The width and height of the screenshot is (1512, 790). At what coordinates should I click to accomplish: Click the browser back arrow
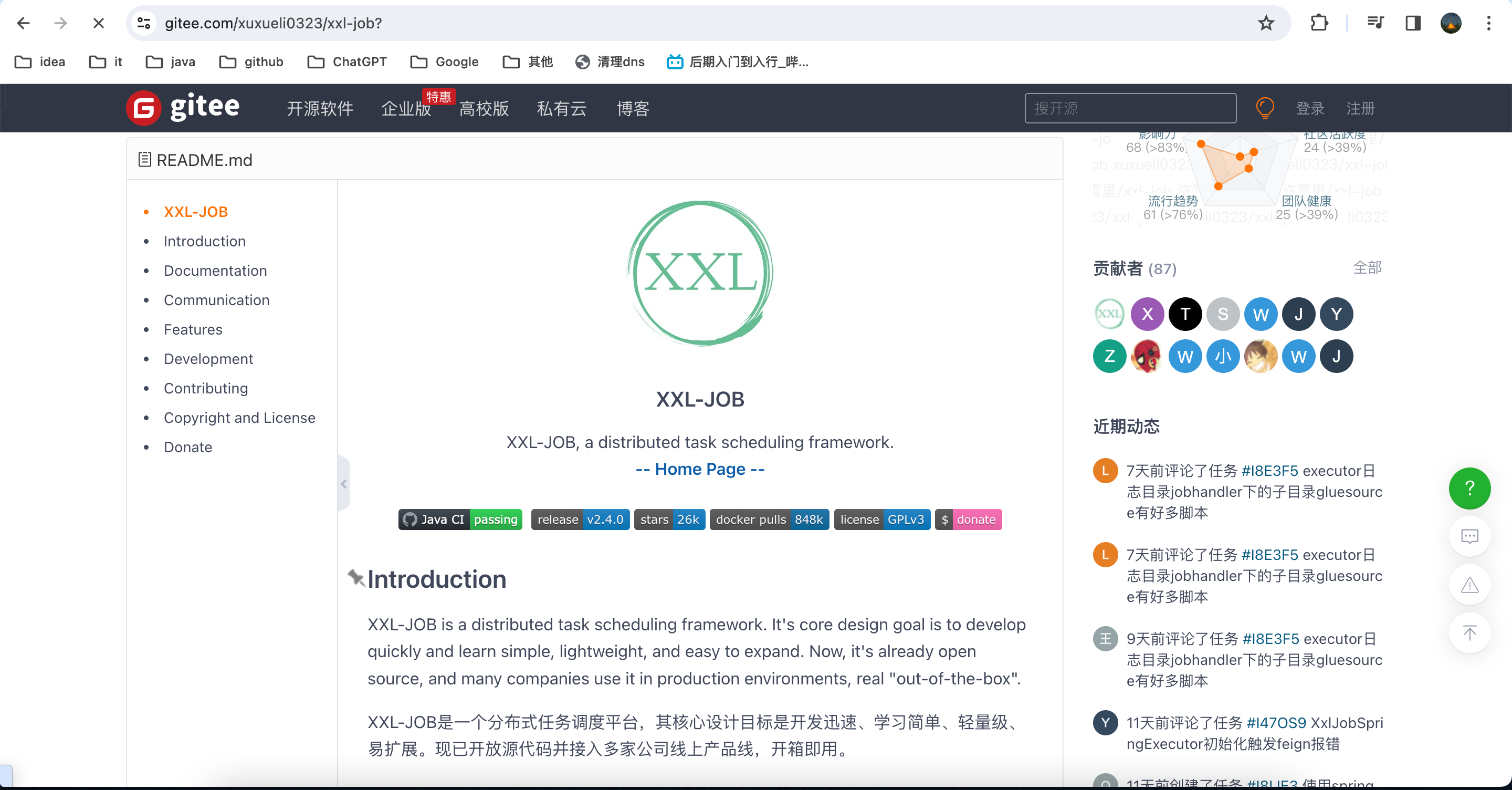(23, 23)
